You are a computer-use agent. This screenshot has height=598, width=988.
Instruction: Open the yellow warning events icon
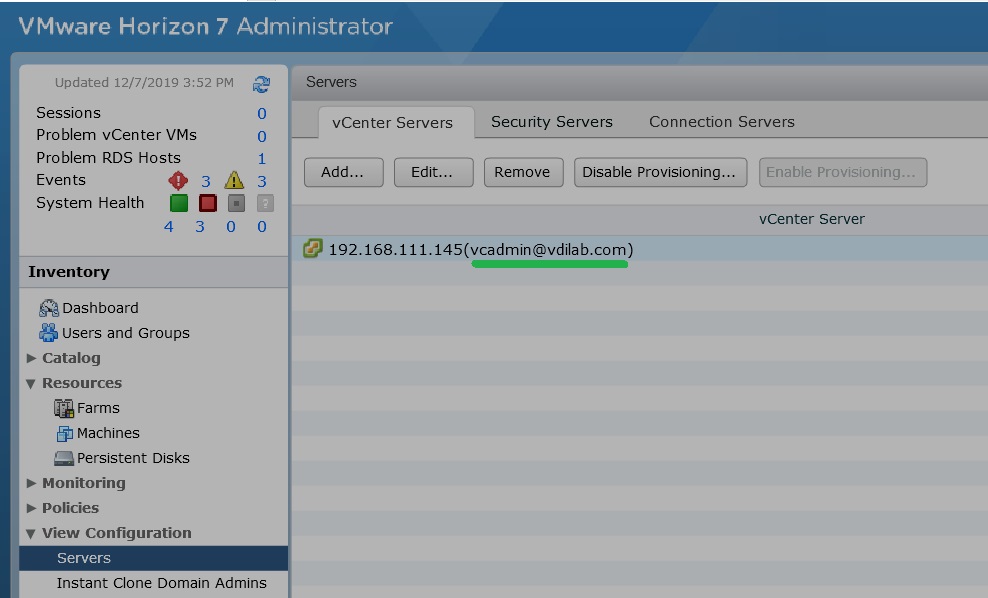click(234, 181)
